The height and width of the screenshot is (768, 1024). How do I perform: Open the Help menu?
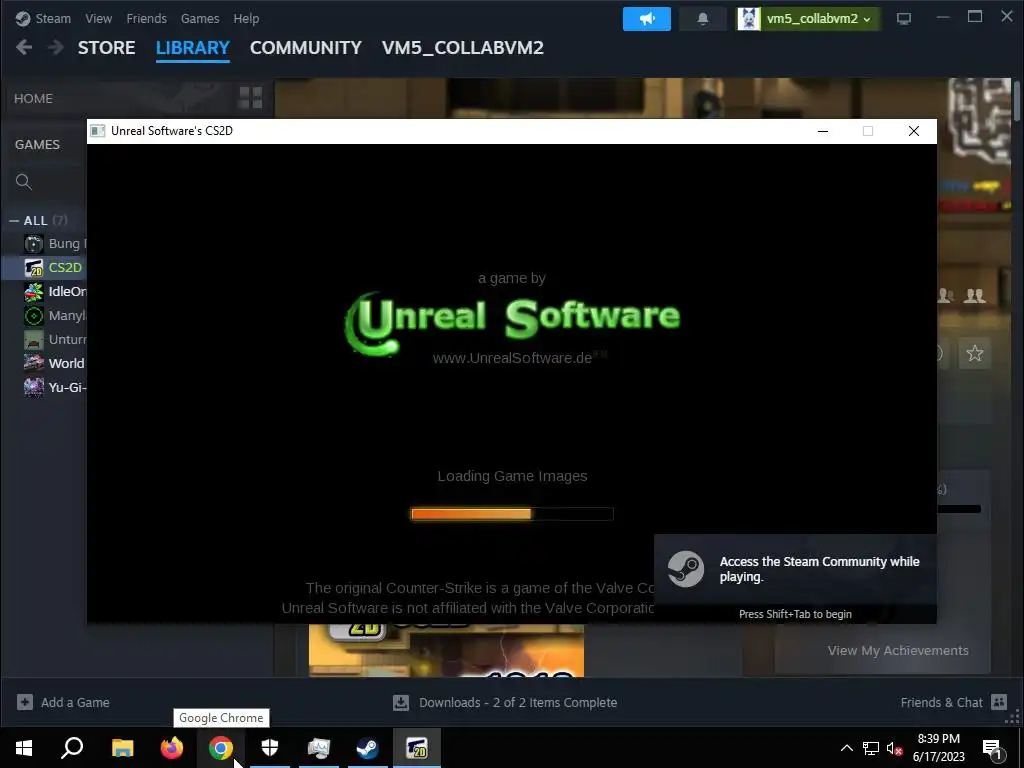click(x=246, y=18)
